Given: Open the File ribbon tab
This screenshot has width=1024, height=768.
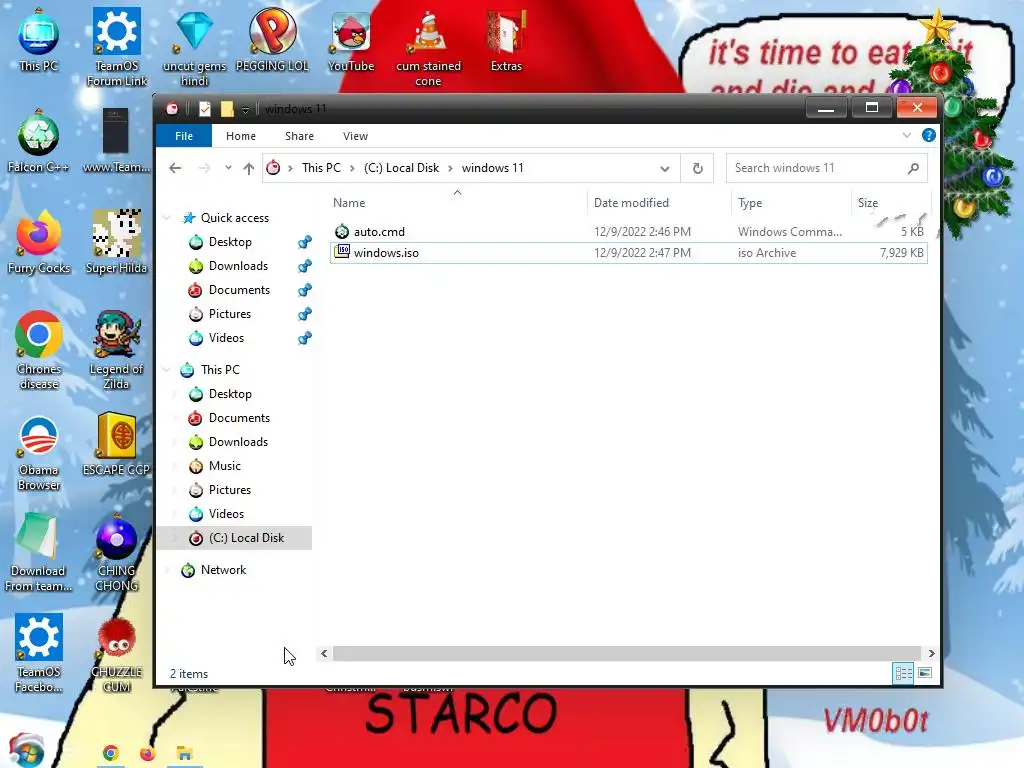Looking at the screenshot, I should [184, 136].
